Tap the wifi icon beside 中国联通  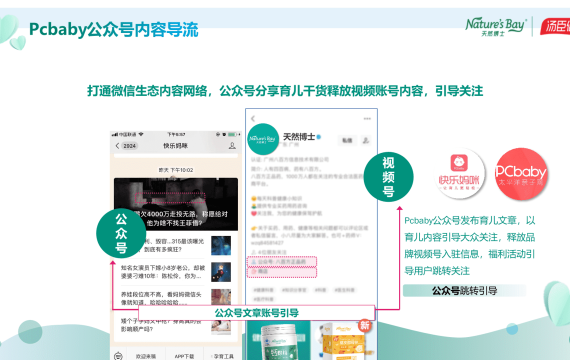[141, 135]
